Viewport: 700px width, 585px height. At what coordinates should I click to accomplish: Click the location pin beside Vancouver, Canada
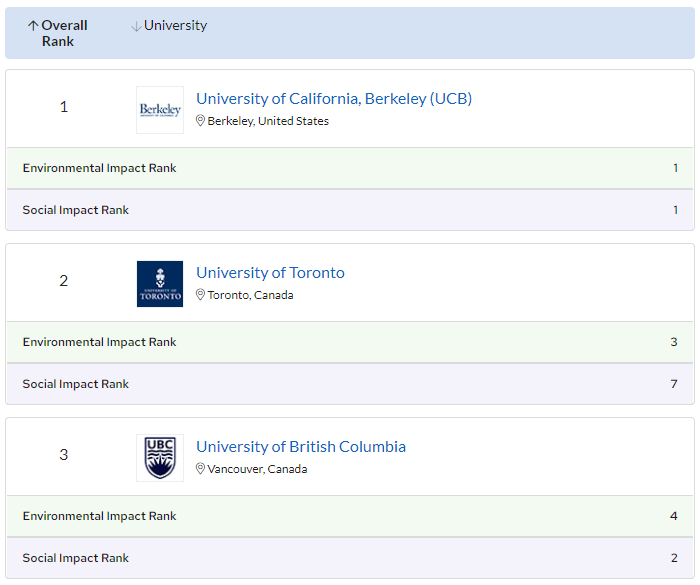[200, 469]
